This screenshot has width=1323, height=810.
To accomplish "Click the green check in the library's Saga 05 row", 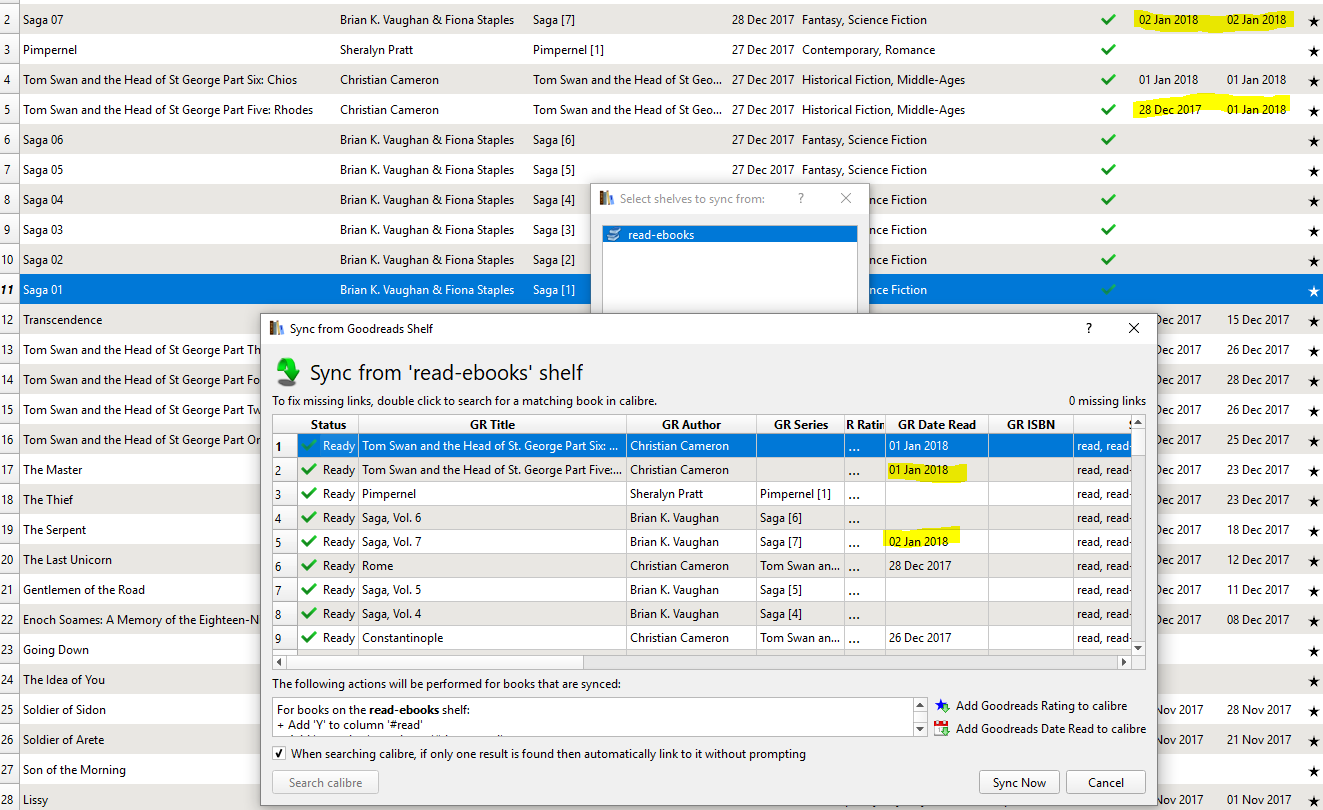I will pos(1107,170).
